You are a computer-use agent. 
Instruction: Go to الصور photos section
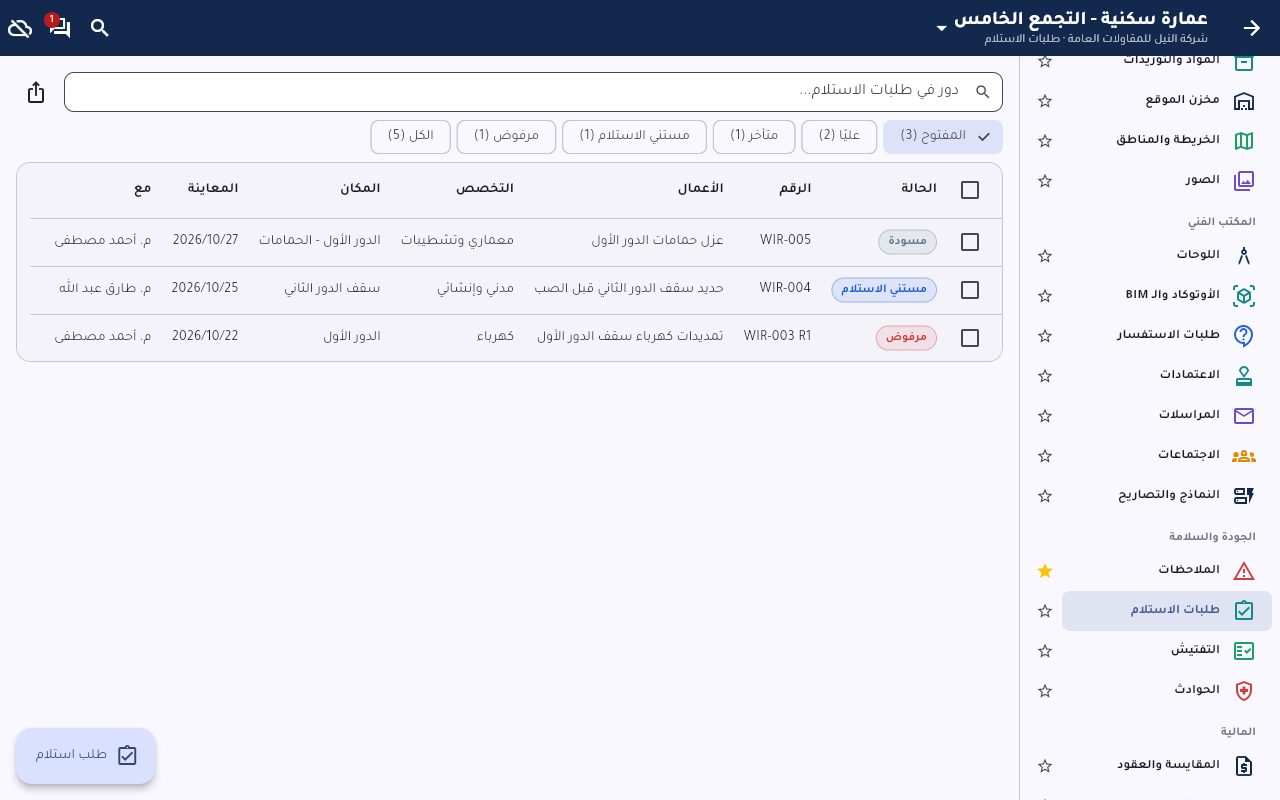pos(1167,181)
